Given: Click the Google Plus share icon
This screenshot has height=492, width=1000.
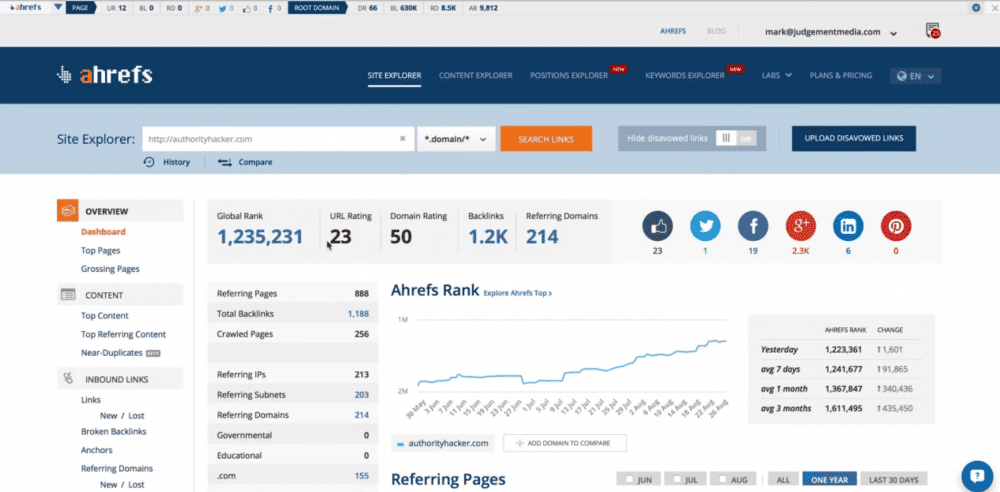Looking at the screenshot, I should (801, 226).
